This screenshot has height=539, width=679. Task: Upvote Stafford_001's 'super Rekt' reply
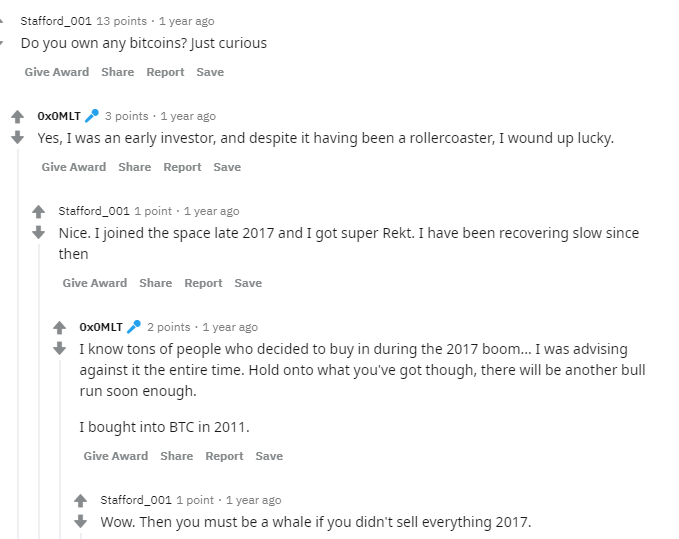(38, 211)
